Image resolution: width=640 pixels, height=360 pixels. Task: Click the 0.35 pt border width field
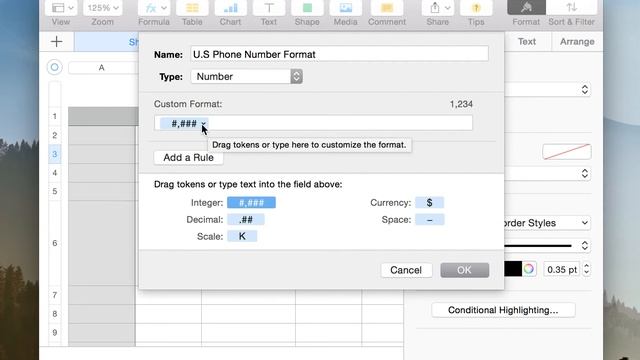pyautogui.click(x=562, y=270)
